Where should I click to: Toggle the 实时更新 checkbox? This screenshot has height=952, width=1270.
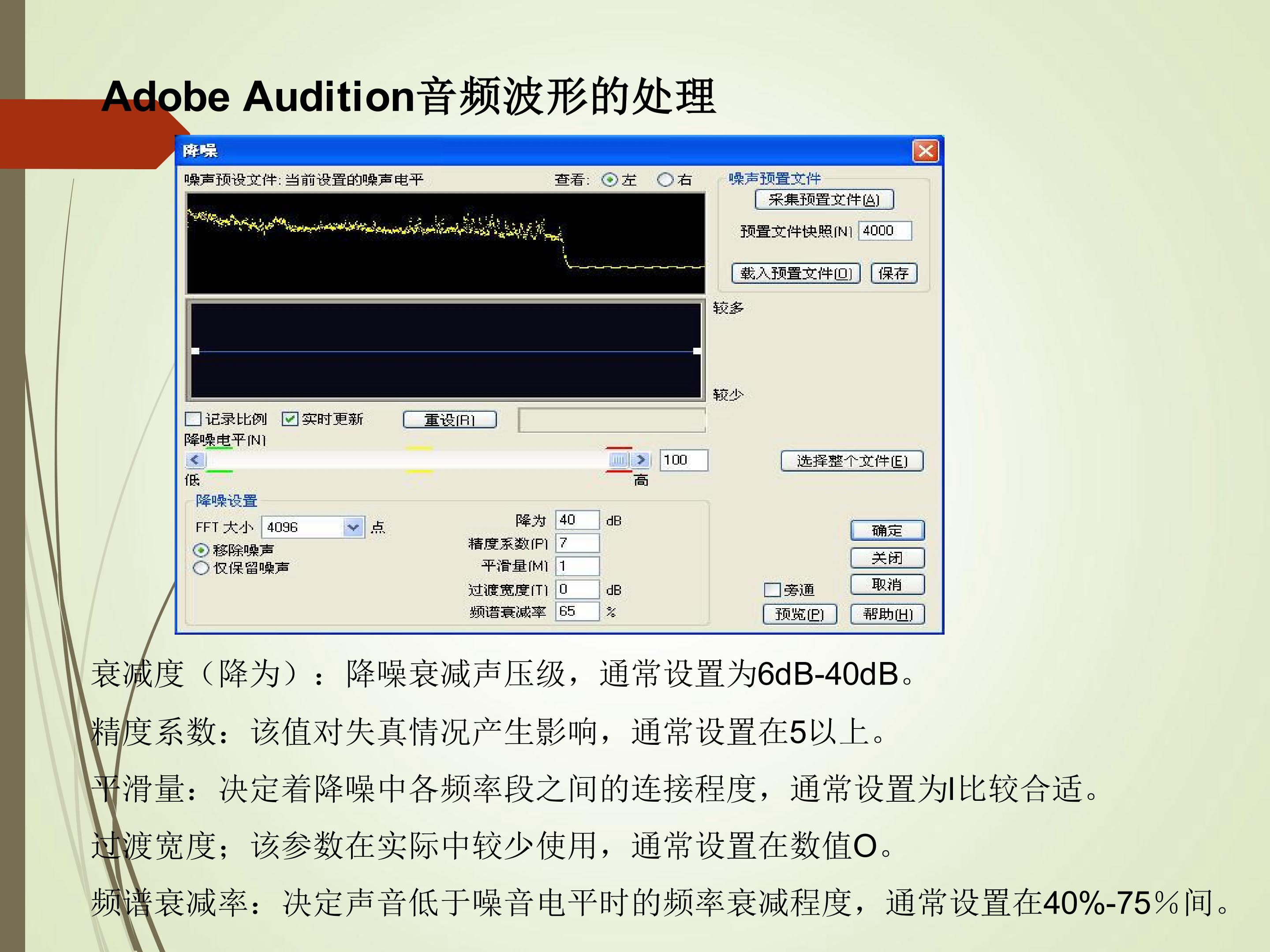point(289,419)
